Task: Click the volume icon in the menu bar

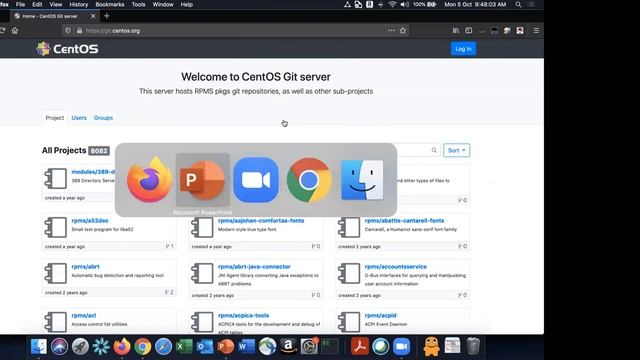Action: click(404, 4)
